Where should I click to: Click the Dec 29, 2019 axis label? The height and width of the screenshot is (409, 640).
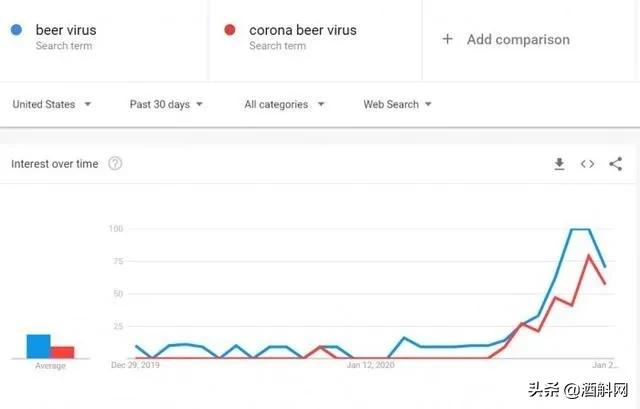134,367
